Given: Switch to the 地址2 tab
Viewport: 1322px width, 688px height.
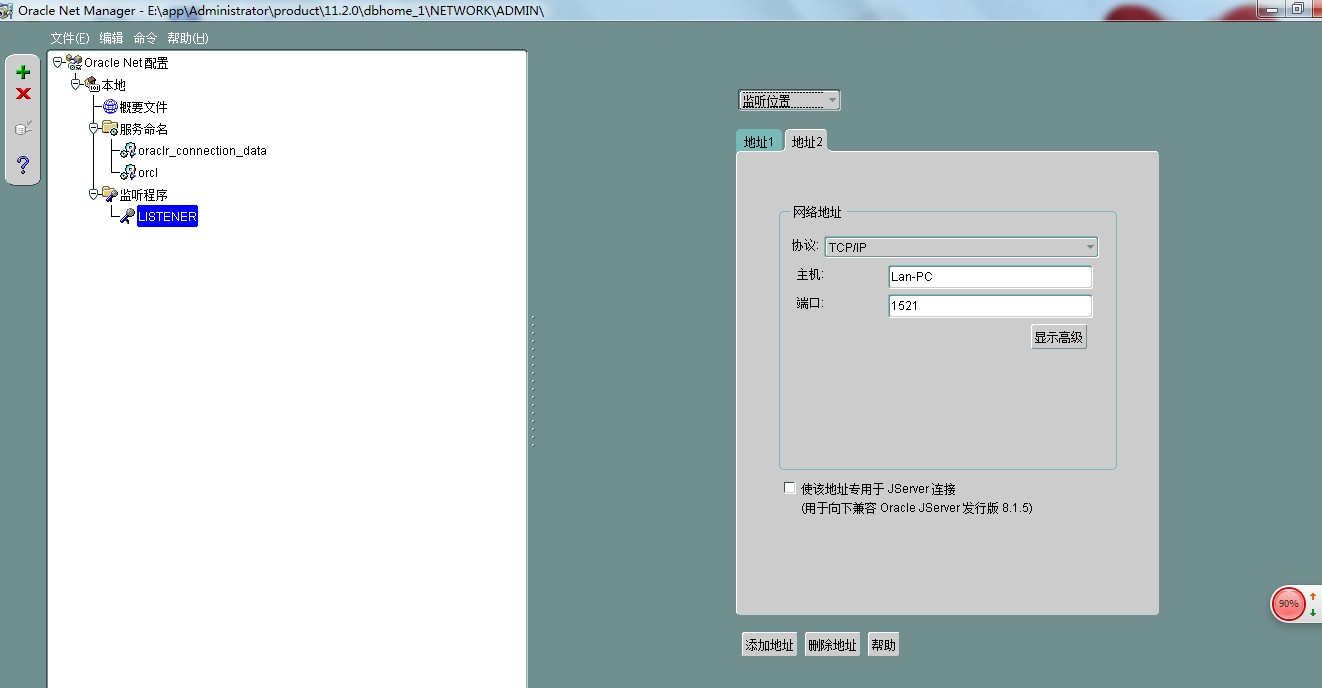Looking at the screenshot, I should click(807, 142).
